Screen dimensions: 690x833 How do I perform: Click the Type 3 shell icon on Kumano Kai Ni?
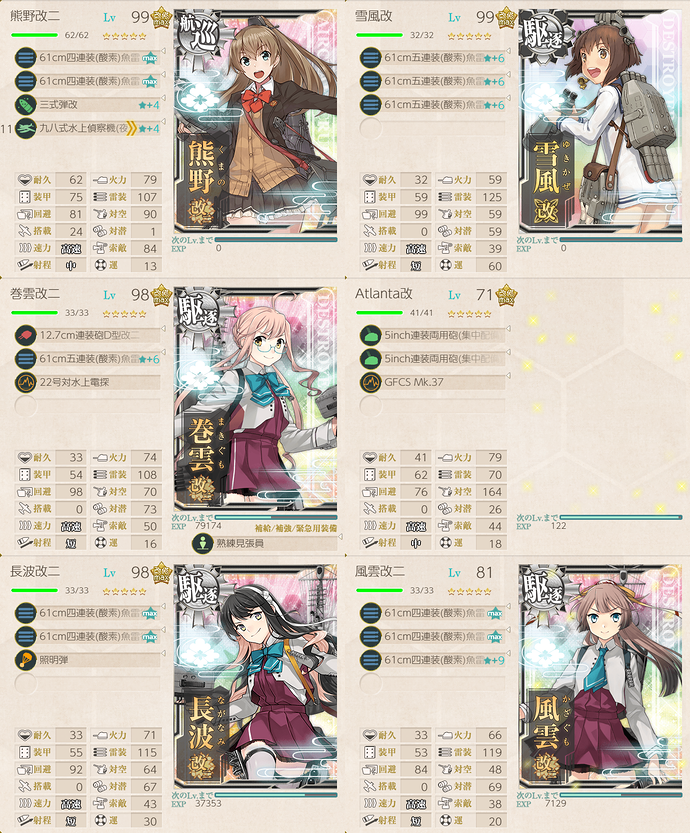tap(25, 105)
